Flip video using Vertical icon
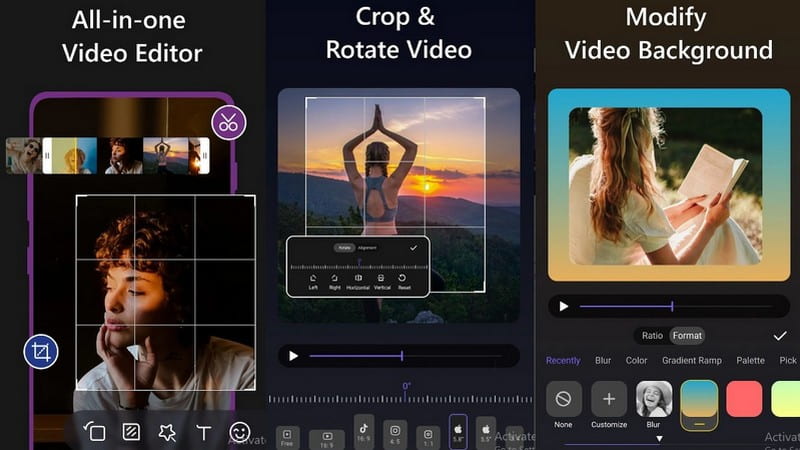The image size is (800, 450). tap(382, 280)
